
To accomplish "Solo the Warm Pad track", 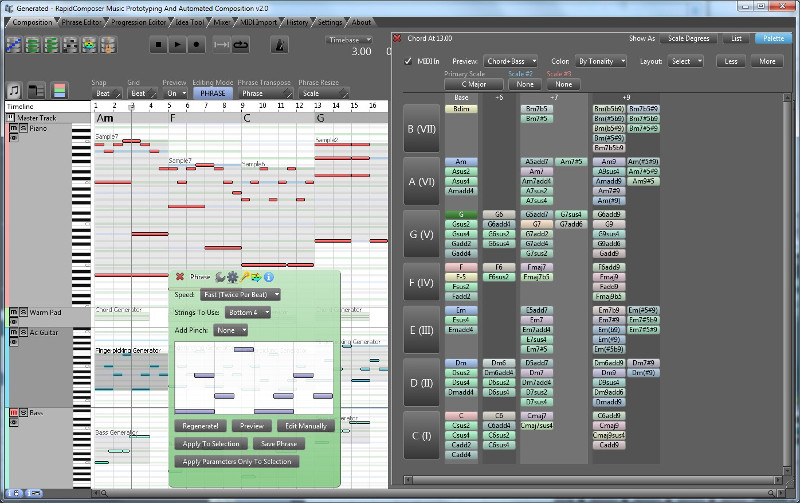I will tap(22, 312).
